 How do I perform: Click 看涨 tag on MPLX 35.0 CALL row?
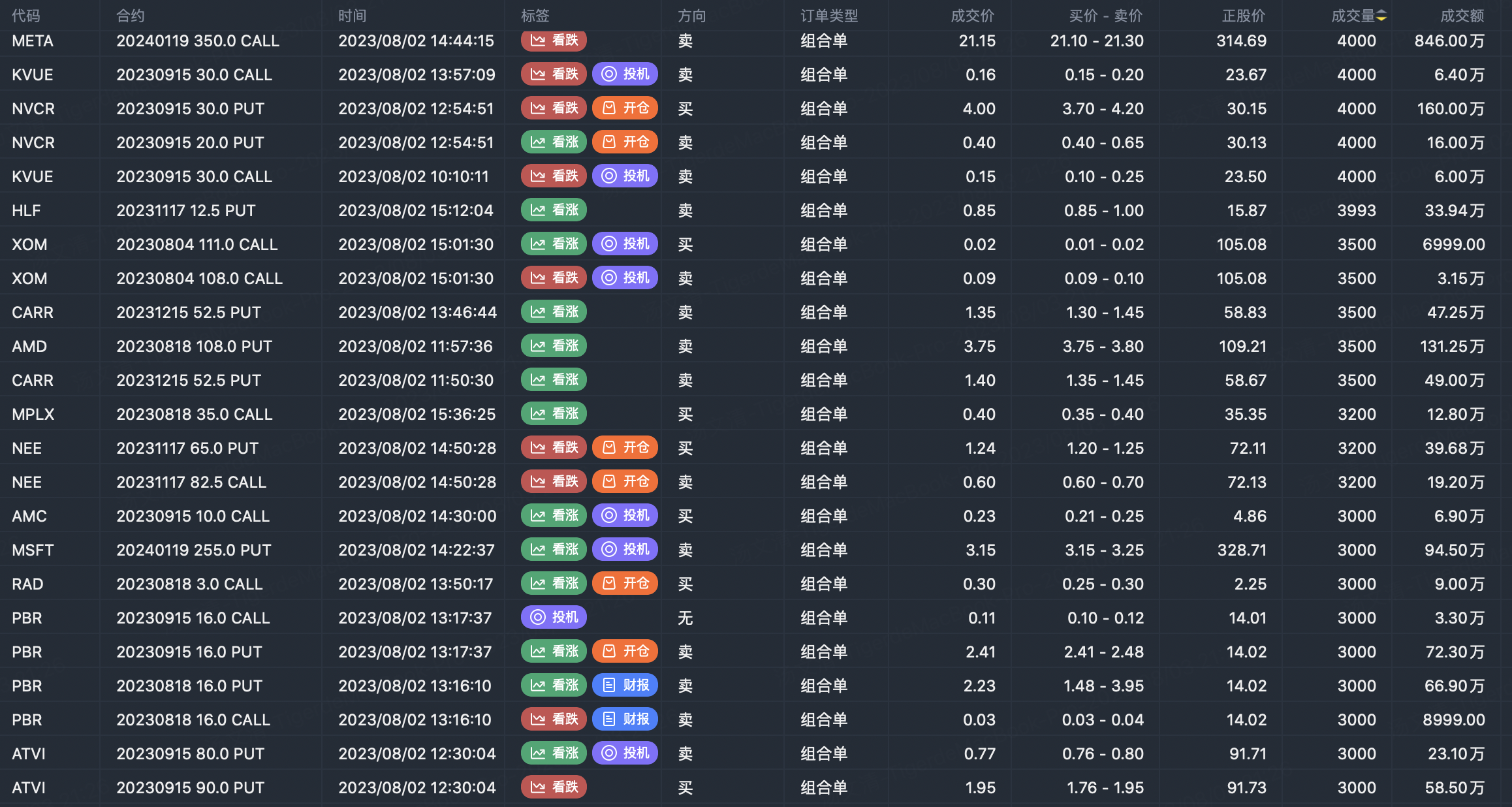click(x=554, y=413)
